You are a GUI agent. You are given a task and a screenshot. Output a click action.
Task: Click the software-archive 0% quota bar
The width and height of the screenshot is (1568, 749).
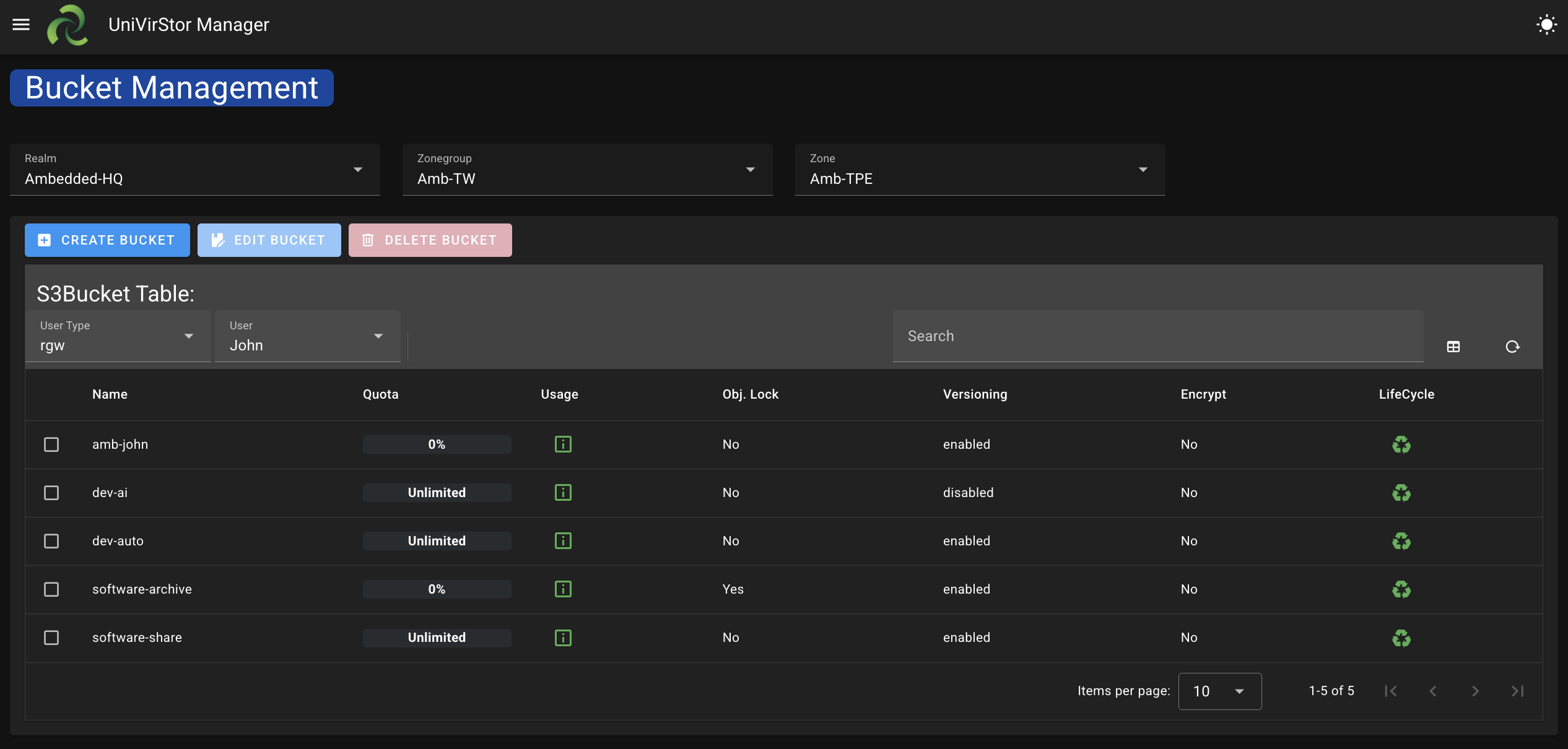437,589
